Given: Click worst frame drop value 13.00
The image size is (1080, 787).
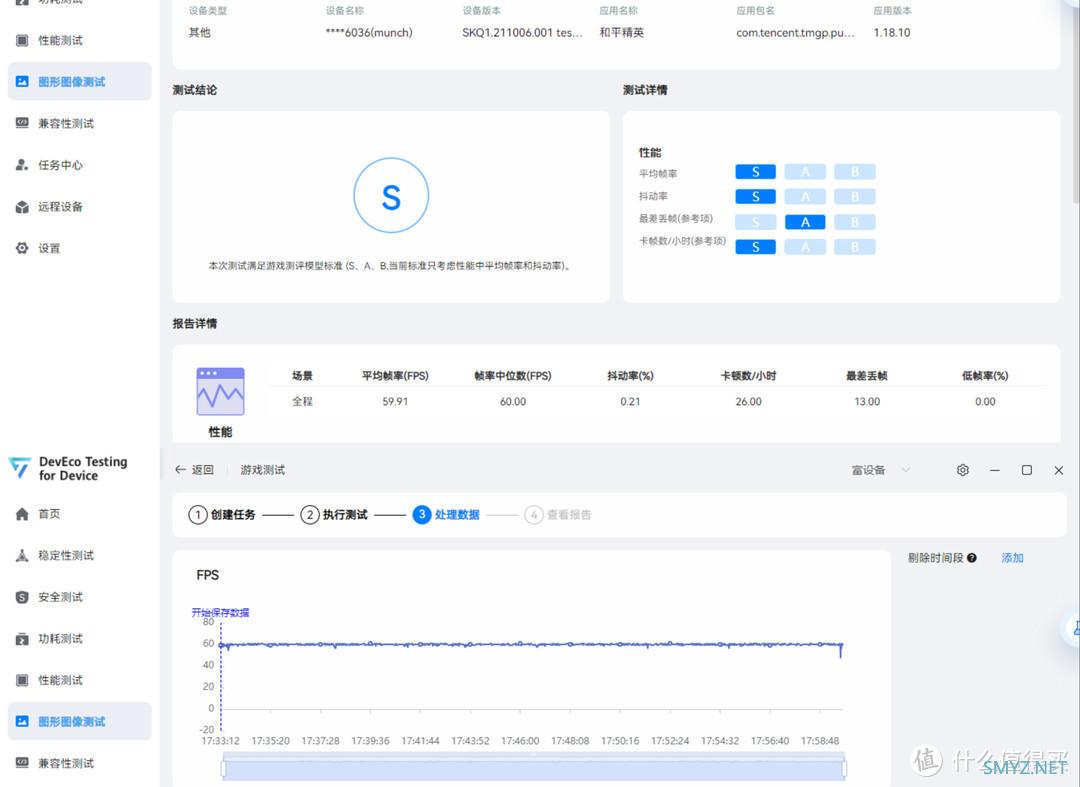Looking at the screenshot, I should (867, 401).
